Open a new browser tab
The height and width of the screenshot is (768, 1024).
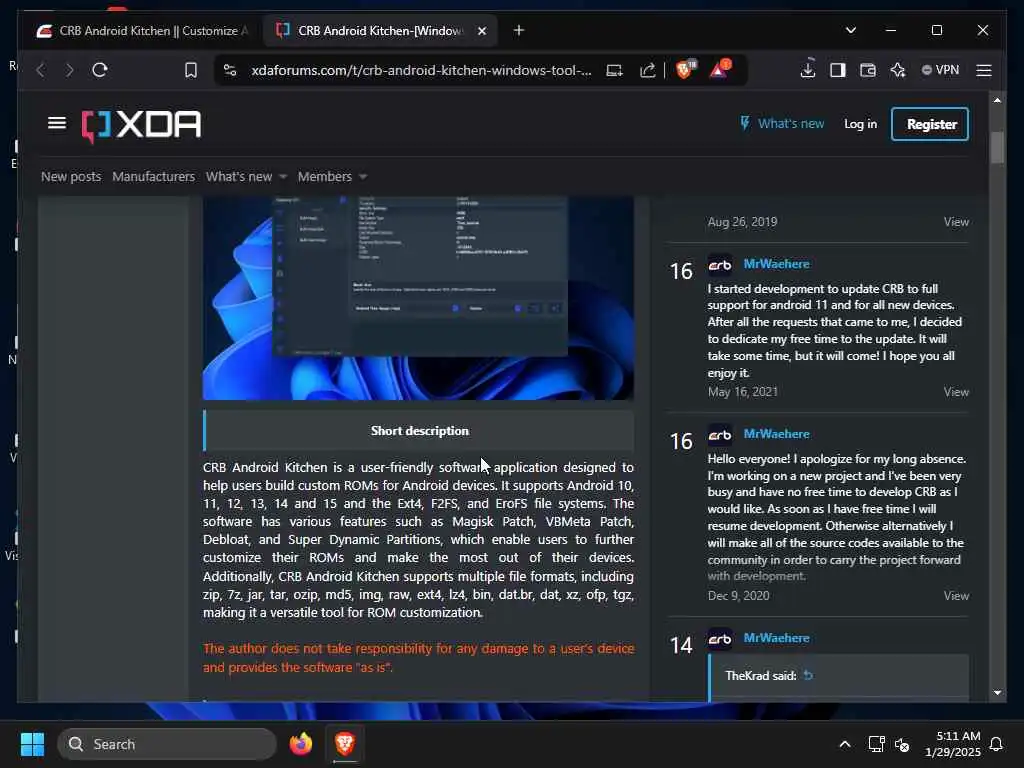(x=519, y=31)
